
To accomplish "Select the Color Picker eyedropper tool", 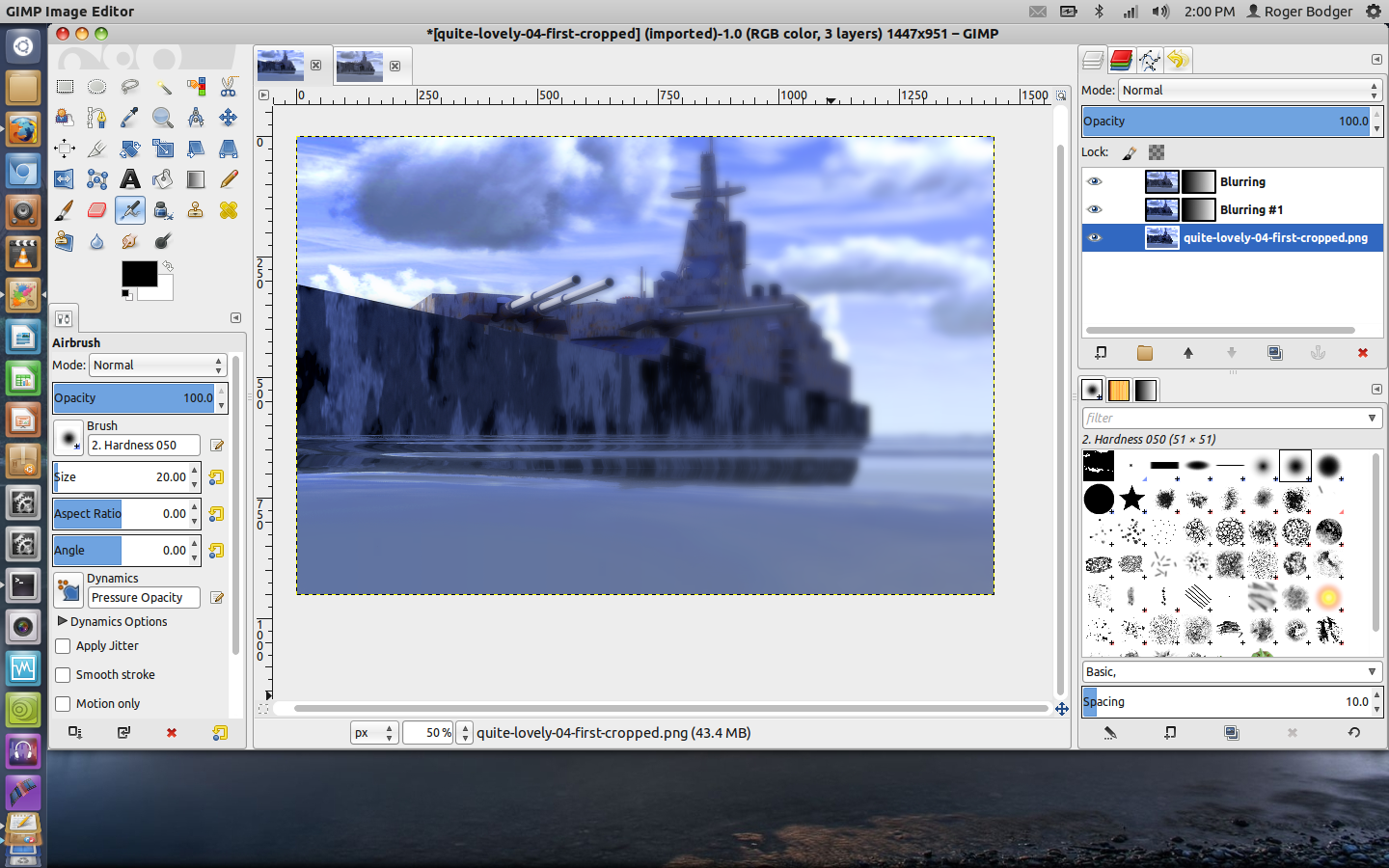I will pos(130,118).
